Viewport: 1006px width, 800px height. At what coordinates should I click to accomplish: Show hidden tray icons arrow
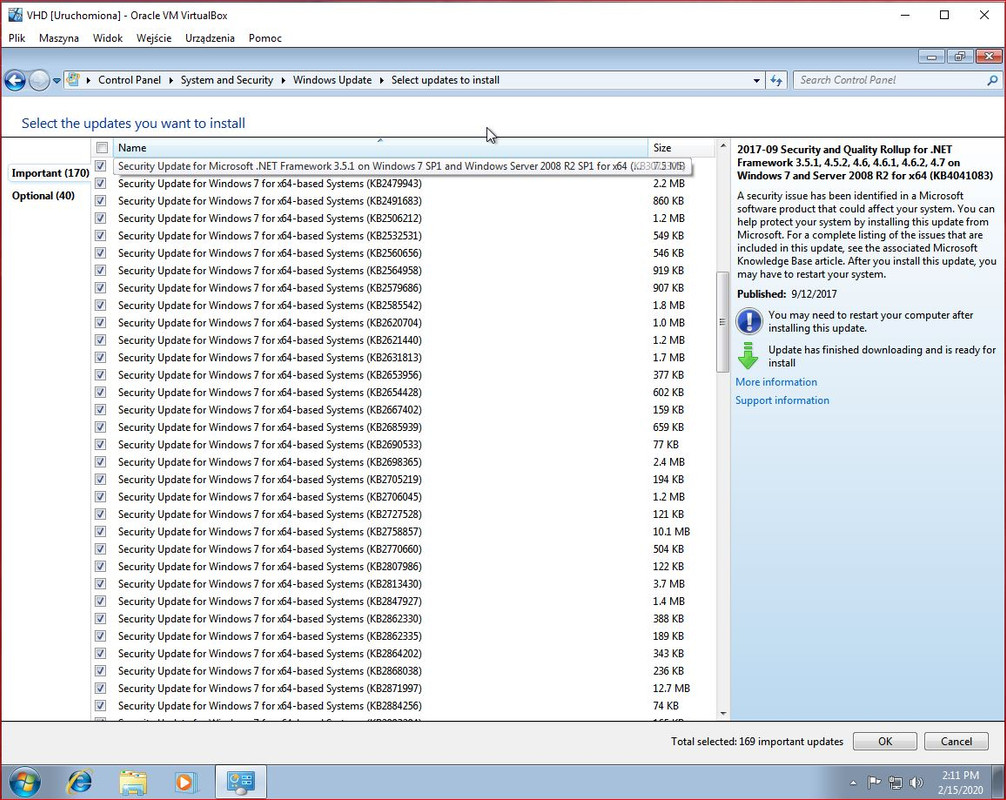click(x=853, y=783)
